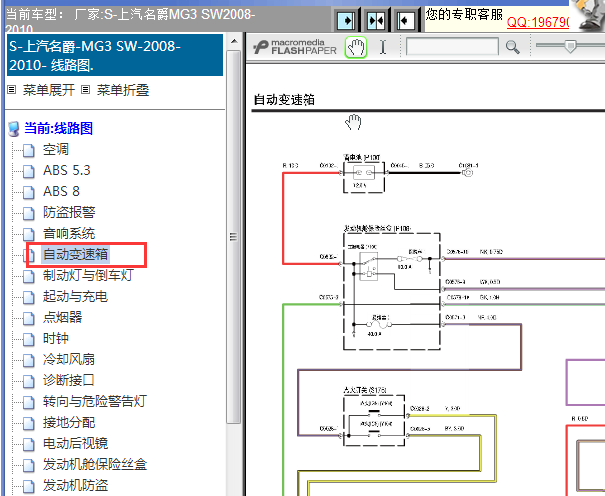Select the FlashPaper text selection tool
The width and height of the screenshot is (605, 496).
click(383, 47)
